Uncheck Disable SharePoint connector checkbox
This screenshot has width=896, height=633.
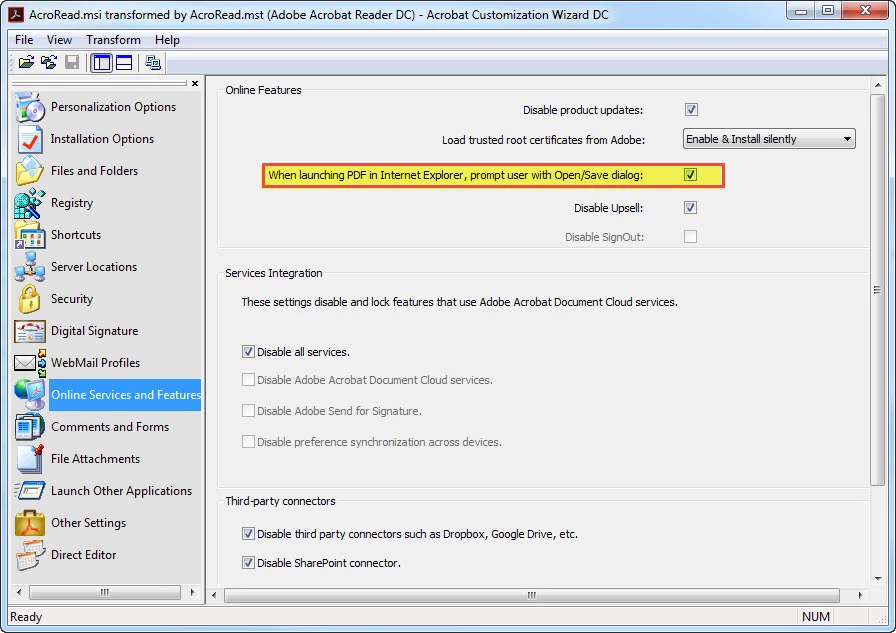click(x=248, y=563)
